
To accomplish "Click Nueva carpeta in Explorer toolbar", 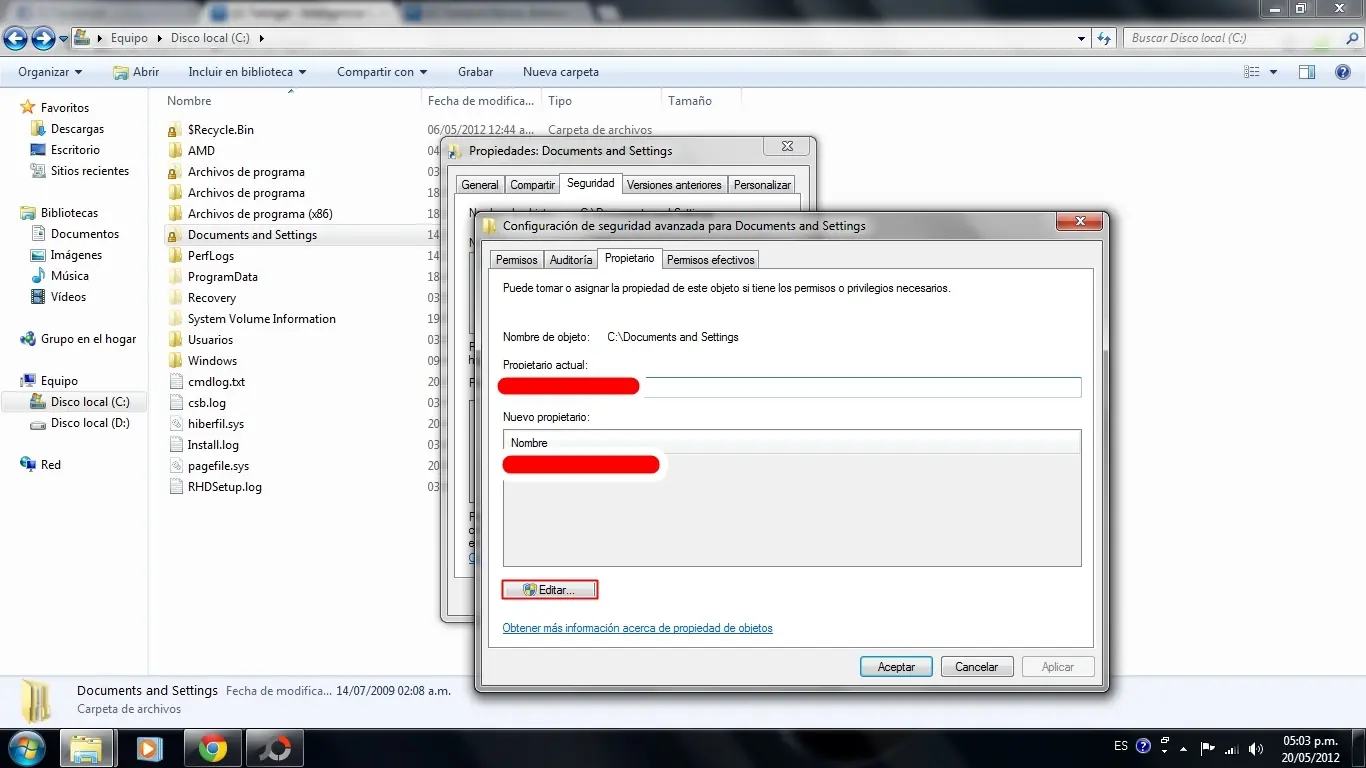I will [561, 72].
